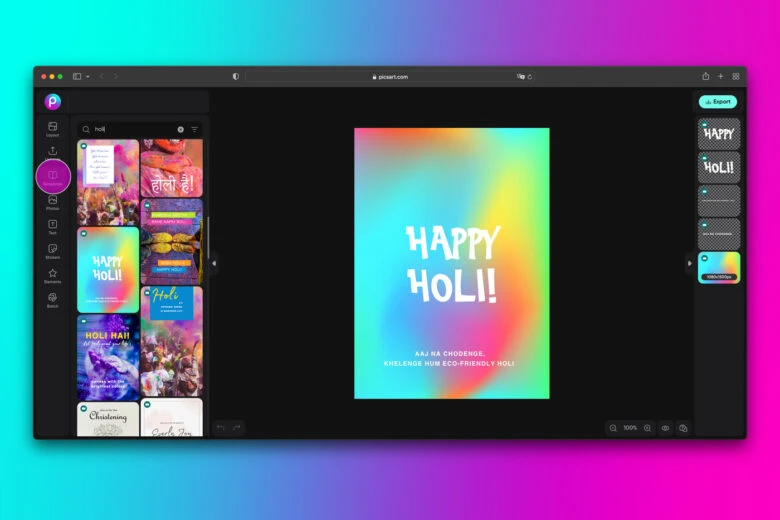This screenshot has height=520, width=780.
Task: Clear the holi search text
Action: 181,129
